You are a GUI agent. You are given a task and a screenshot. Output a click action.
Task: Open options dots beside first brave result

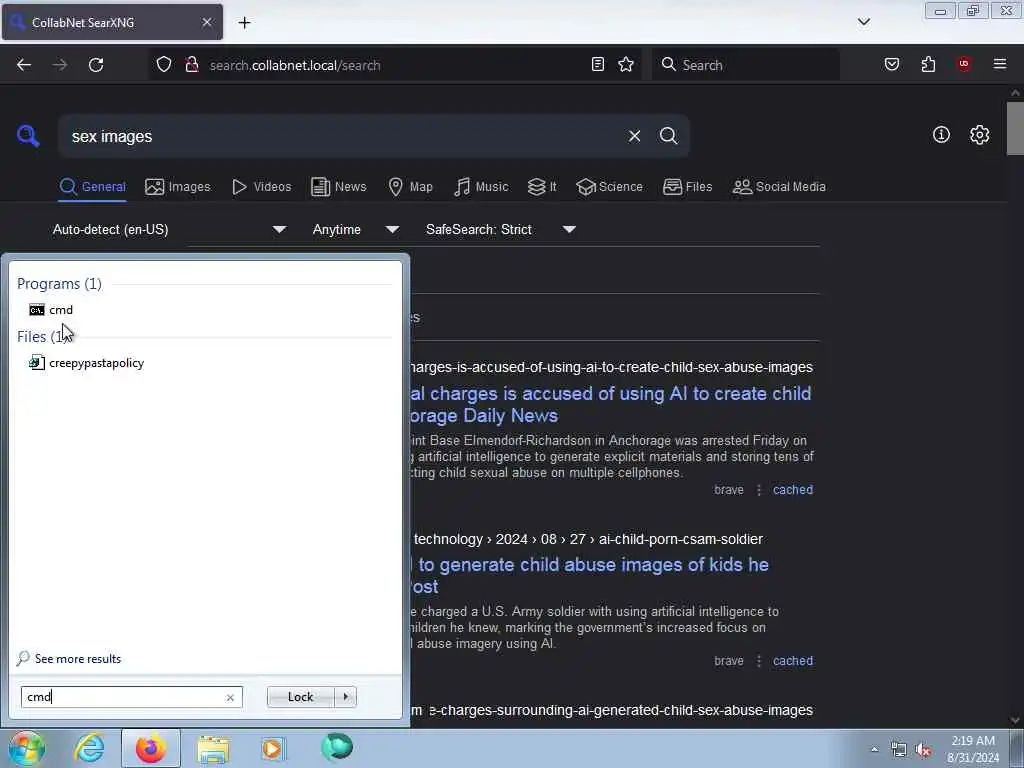click(x=759, y=490)
